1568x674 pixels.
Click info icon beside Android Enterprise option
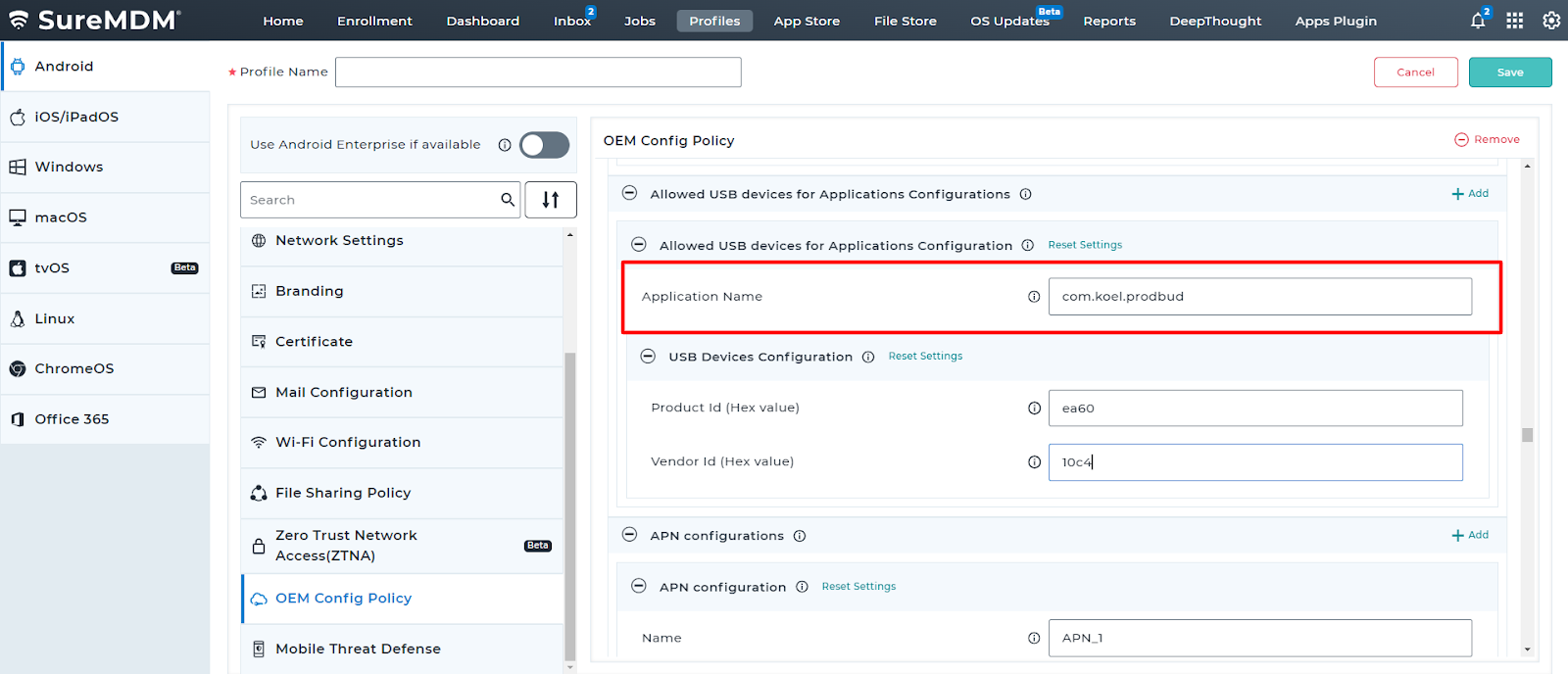pyautogui.click(x=505, y=145)
